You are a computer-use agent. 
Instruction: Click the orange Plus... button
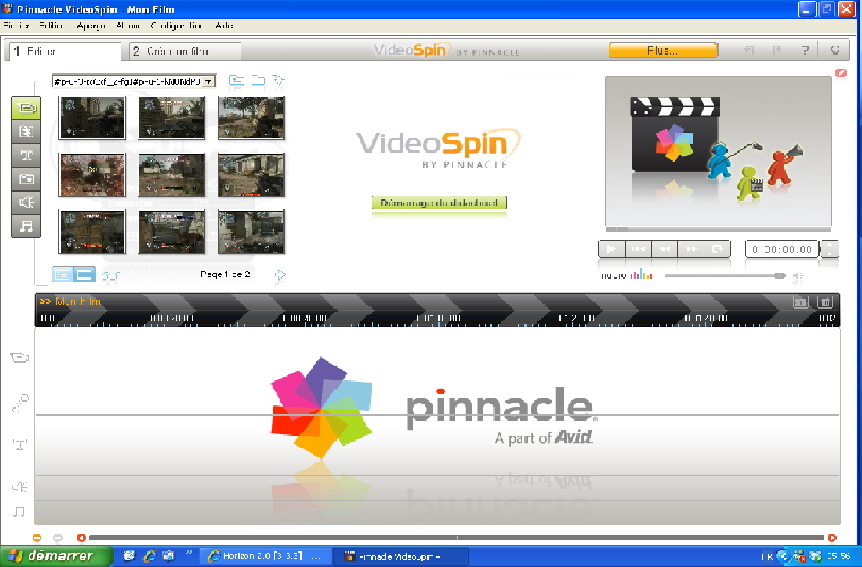663,51
